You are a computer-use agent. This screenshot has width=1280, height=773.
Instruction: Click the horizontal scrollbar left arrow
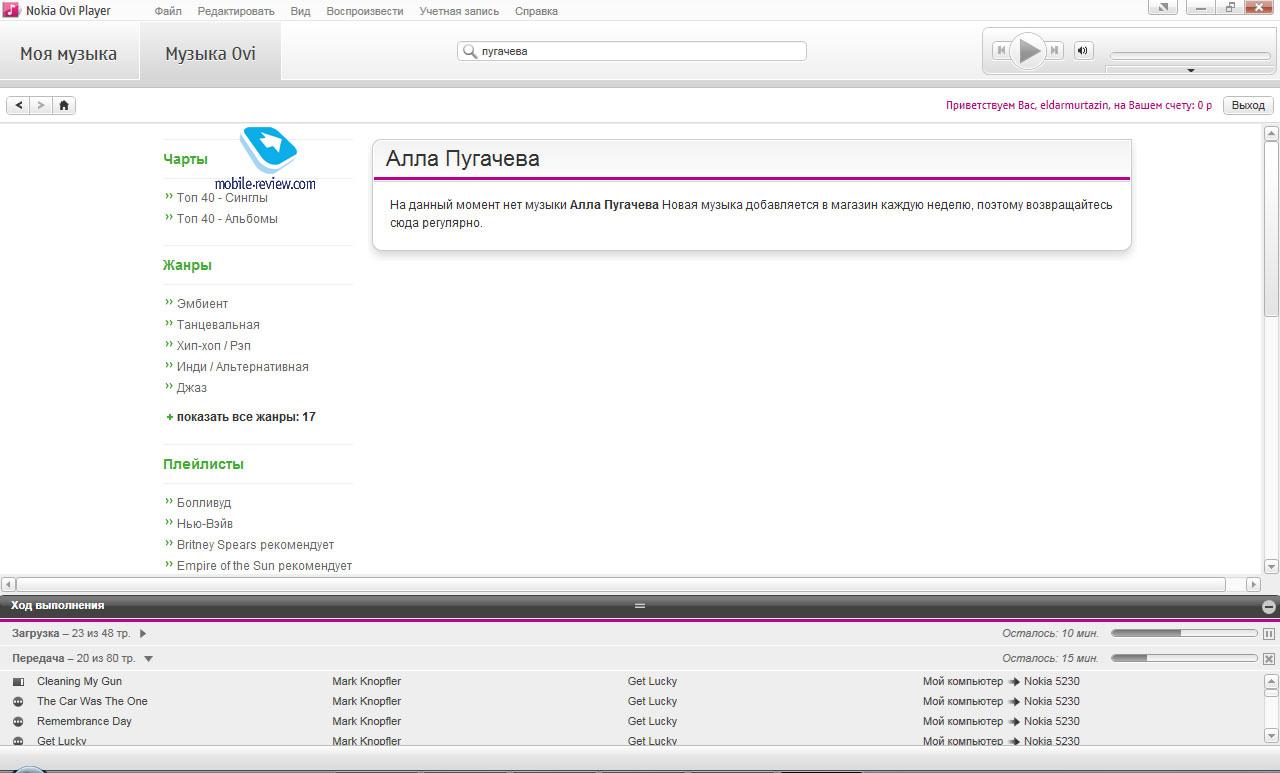tap(8, 584)
